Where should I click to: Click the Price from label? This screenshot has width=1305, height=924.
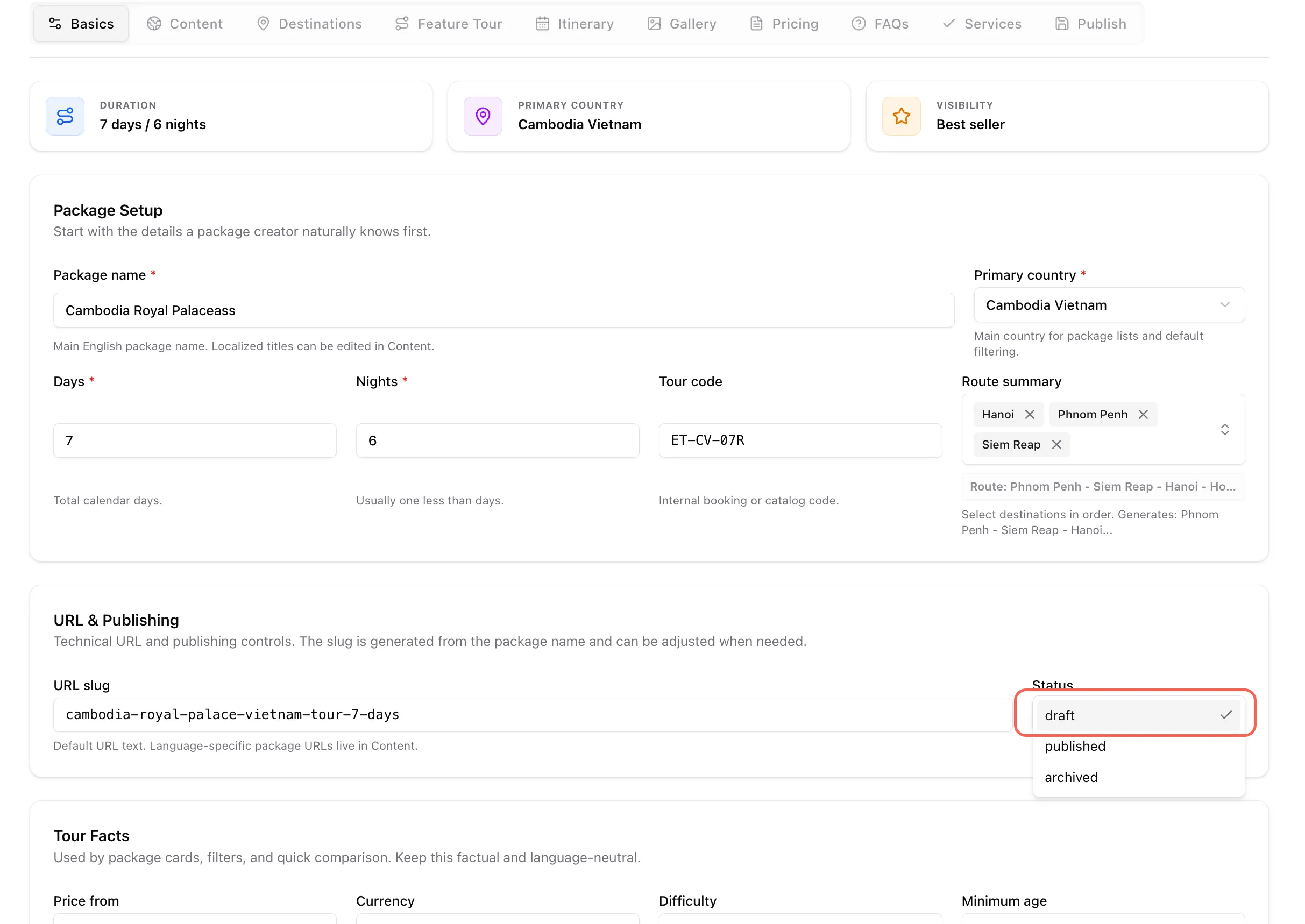click(86, 901)
